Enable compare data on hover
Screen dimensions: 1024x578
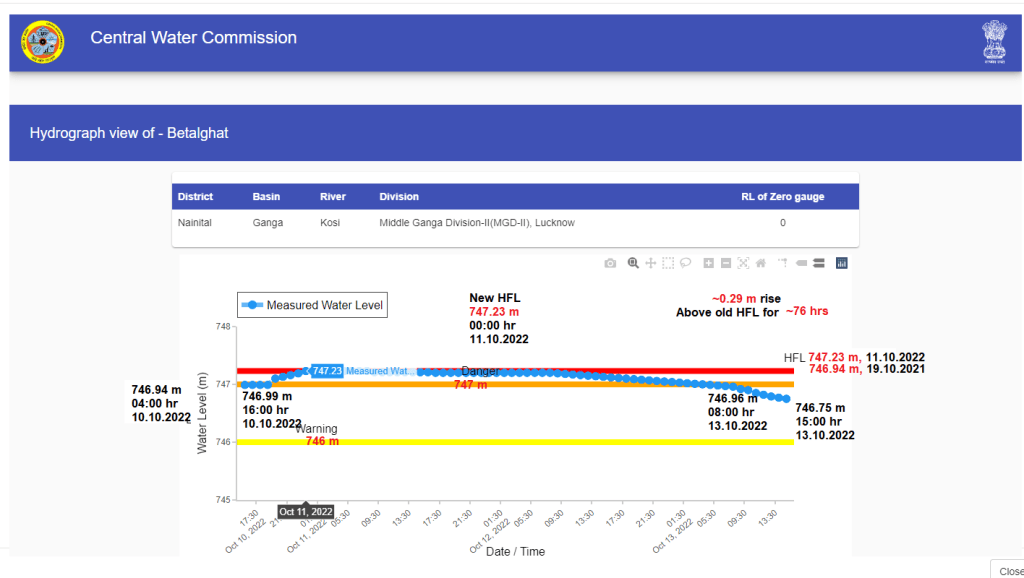tap(818, 263)
